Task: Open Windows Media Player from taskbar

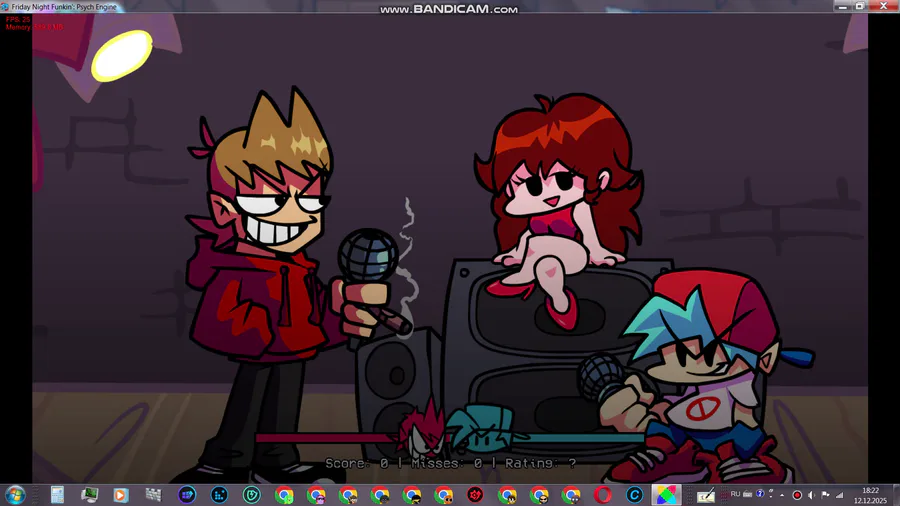Action: (x=121, y=495)
